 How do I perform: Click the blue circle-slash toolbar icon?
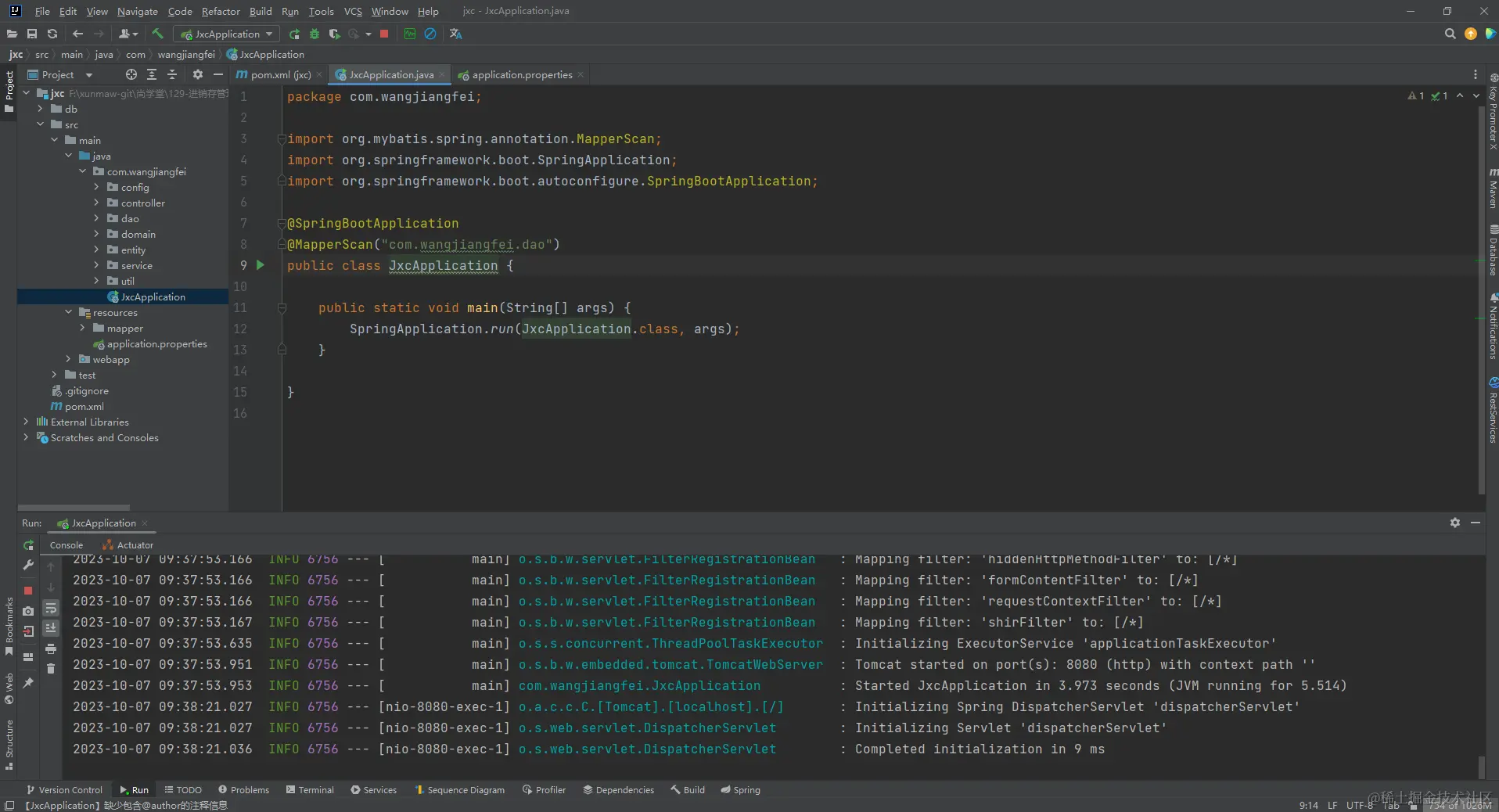pyautogui.click(x=430, y=34)
